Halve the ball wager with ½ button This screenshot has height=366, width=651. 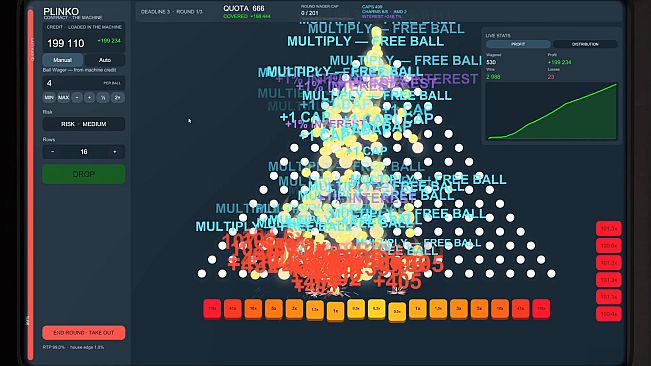coord(103,98)
